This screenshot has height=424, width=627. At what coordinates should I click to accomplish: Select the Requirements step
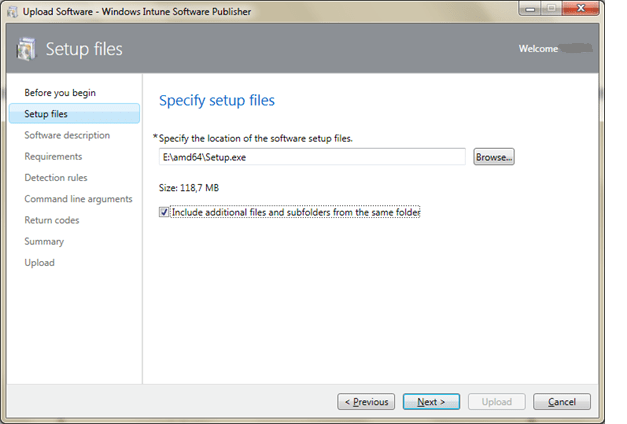click(x=53, y=156)
